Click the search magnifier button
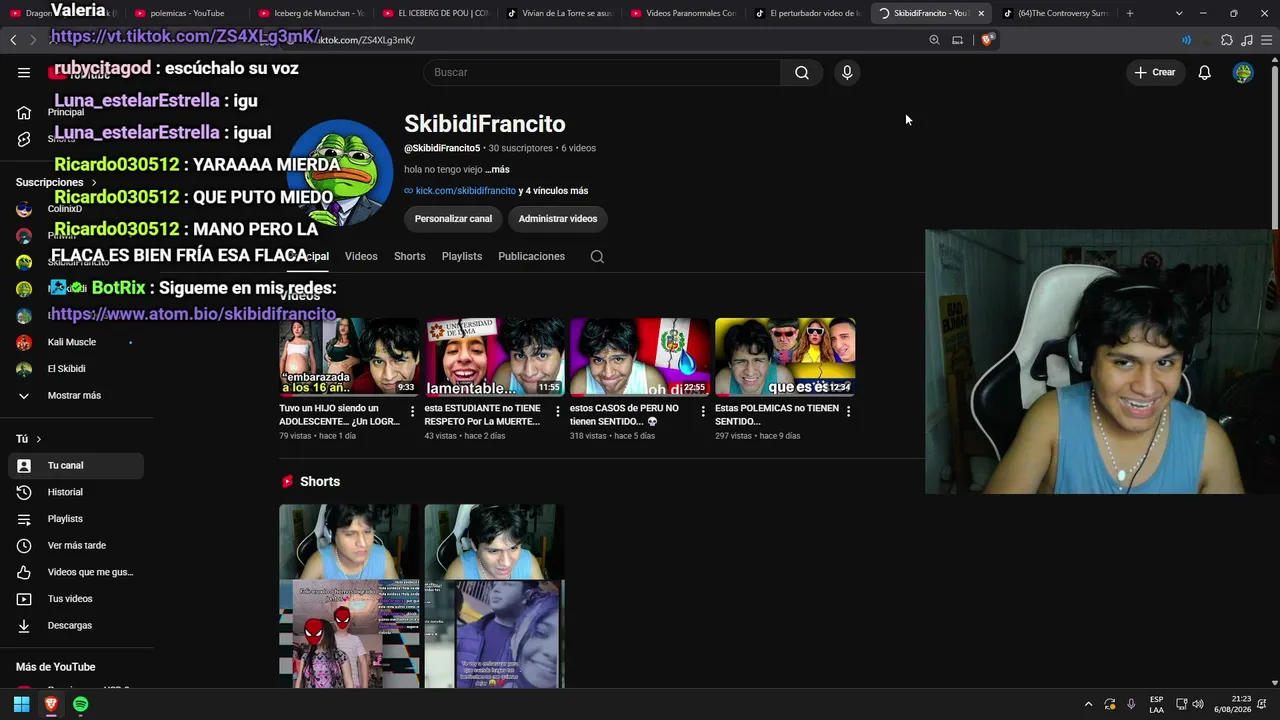Viewport: 1280px width, 720px height. (802, 72)
